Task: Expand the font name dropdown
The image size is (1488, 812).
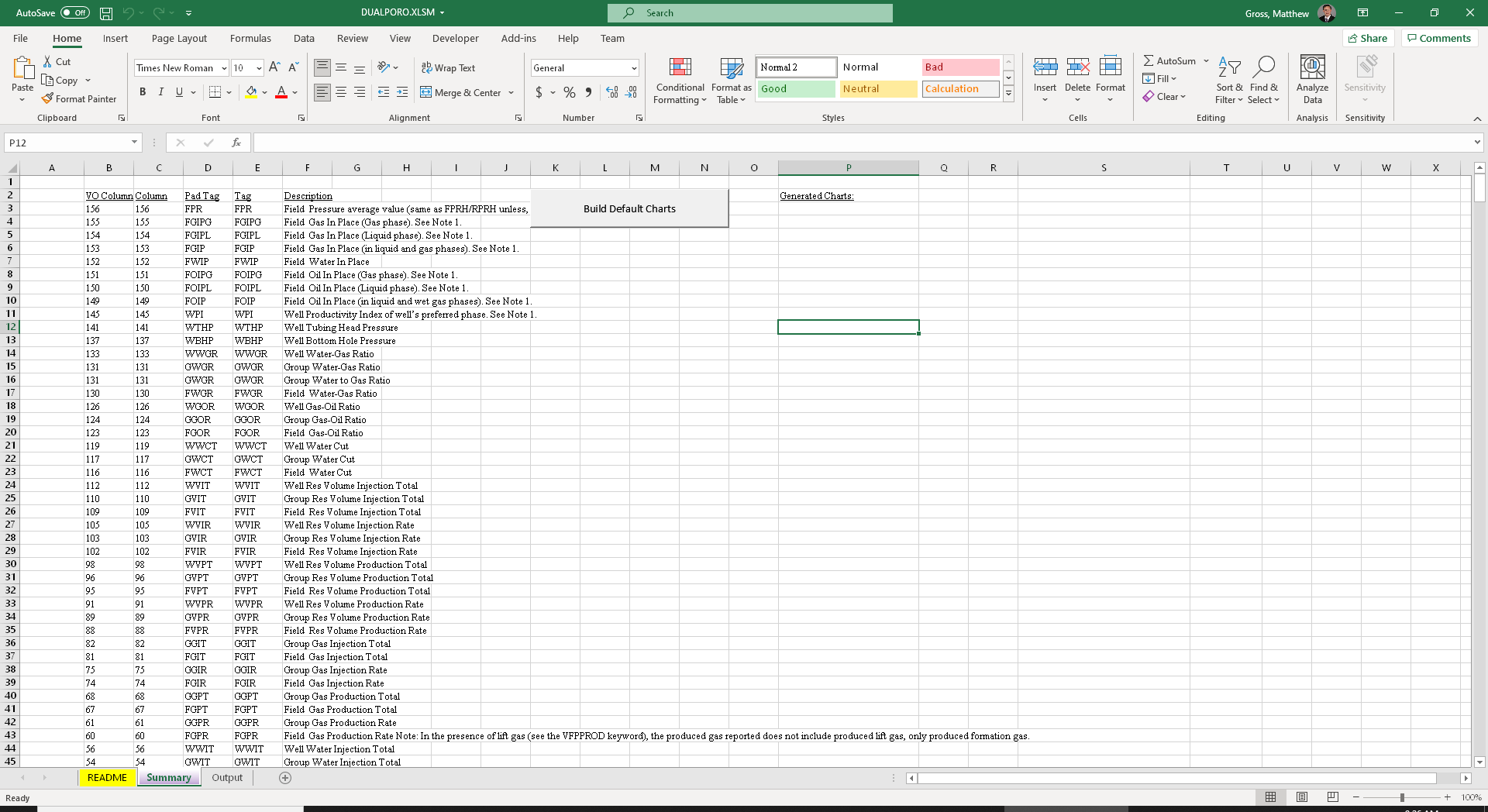Action: point(224,68)
